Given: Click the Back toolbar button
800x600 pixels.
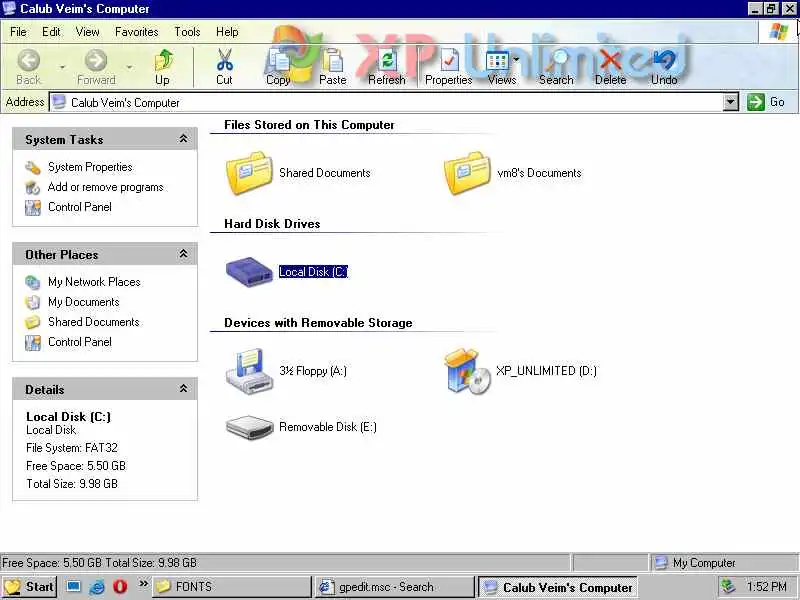Looking at the screenshot, I should point(29,67).
